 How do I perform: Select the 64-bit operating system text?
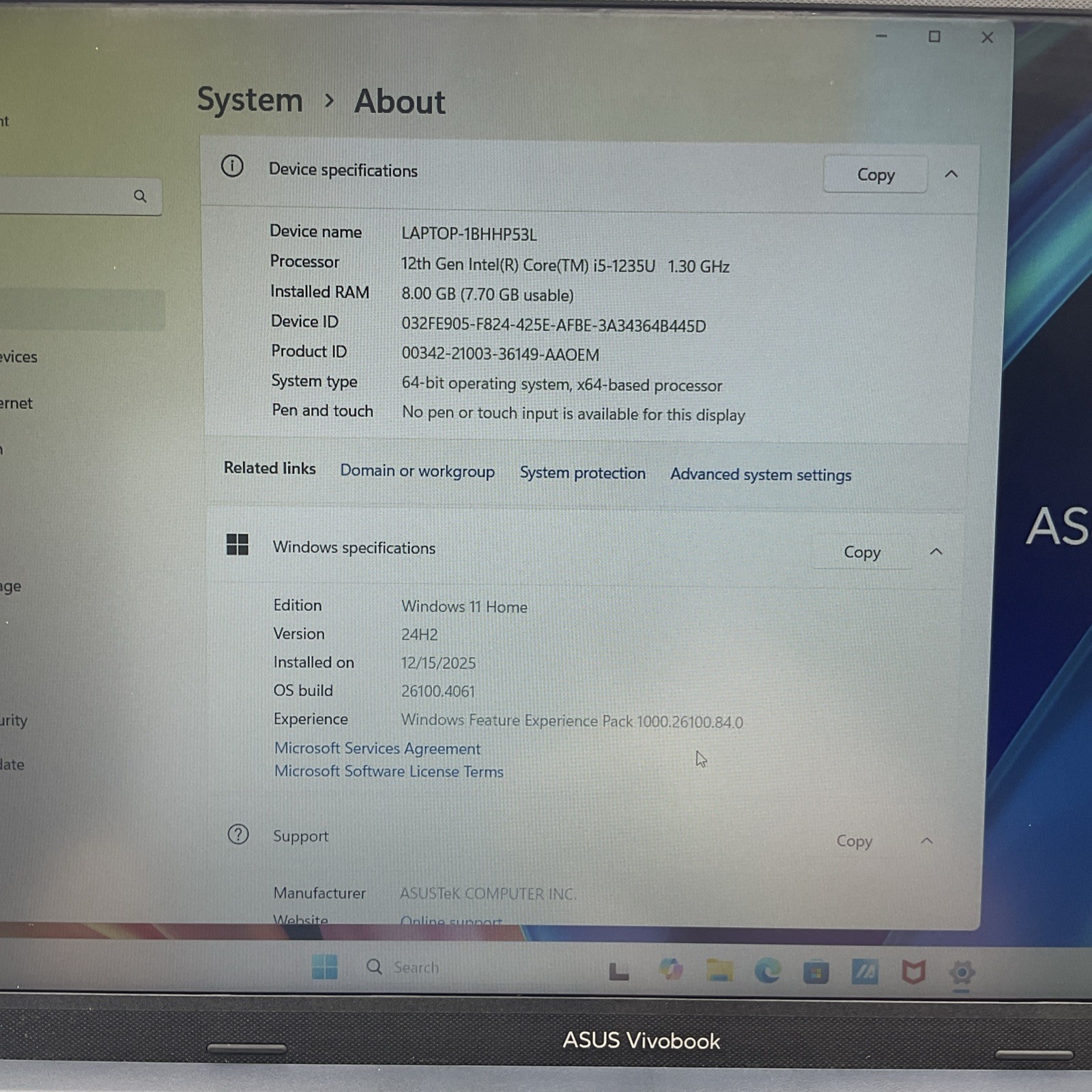(562, 385)
